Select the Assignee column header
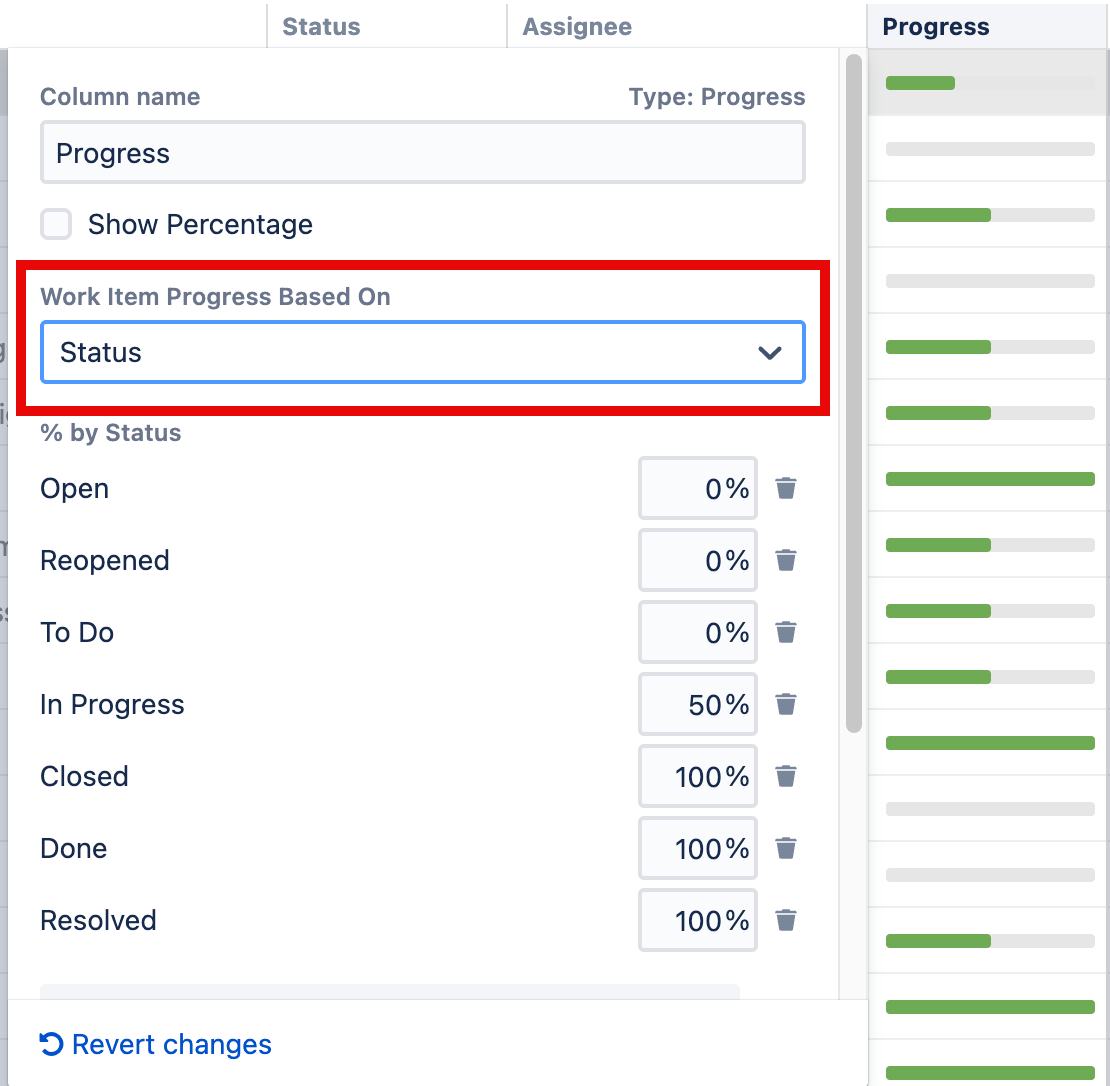This screenshot has width=1110, height=1086. pos(576,26)
